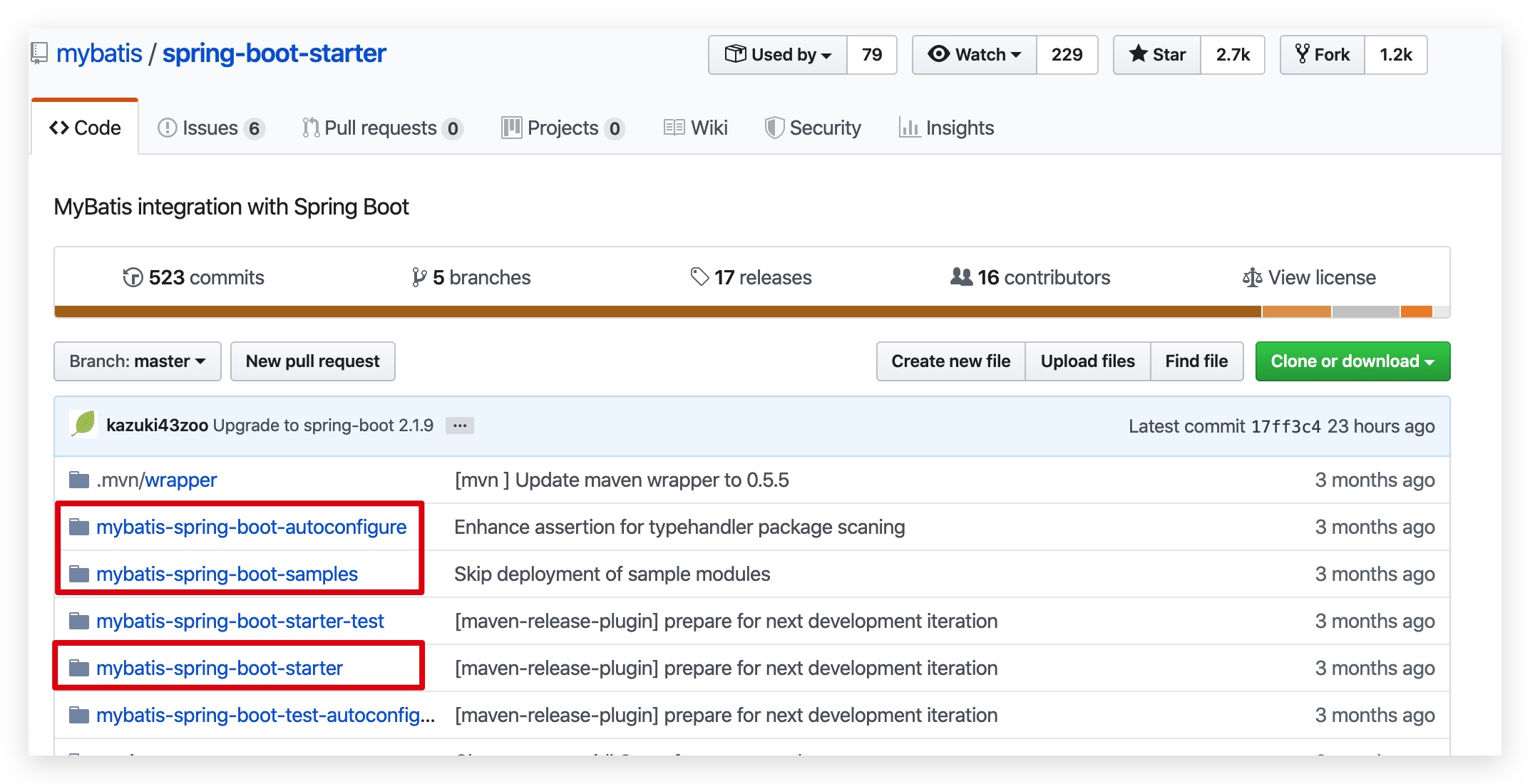Open the Used by dropdown

tap(778, 55)
